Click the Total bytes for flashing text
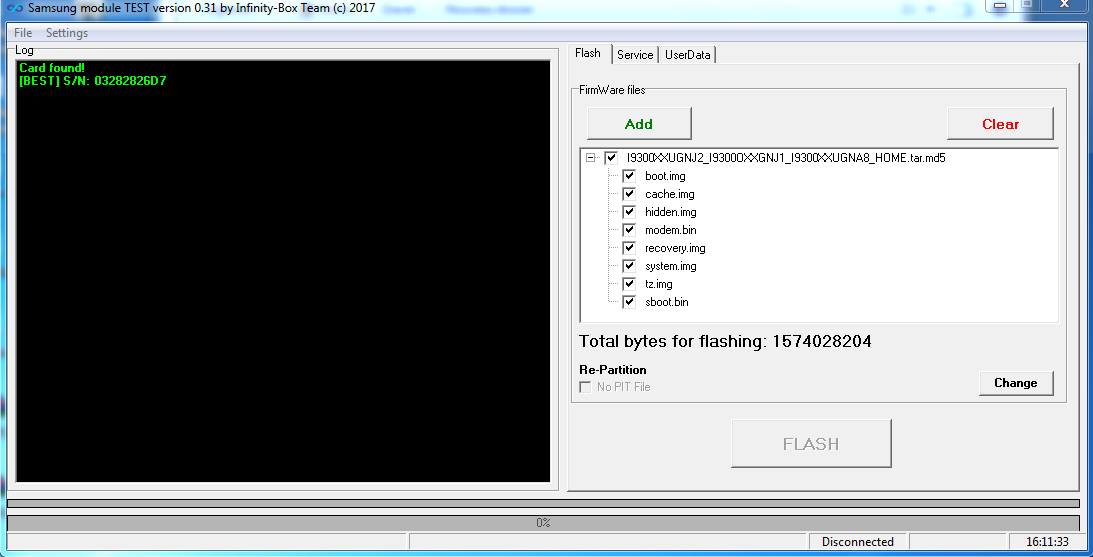1093x557 pixels. coord(725,342)
